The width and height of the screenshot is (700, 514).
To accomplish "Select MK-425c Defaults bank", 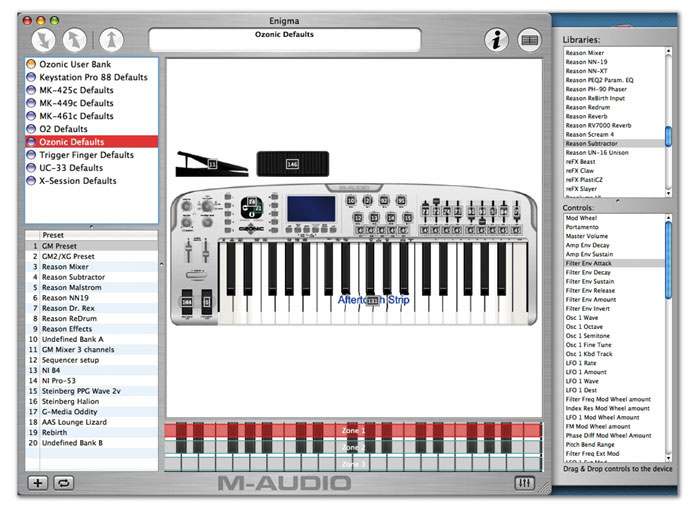I will pyautogui.click(x=92, y=90).
